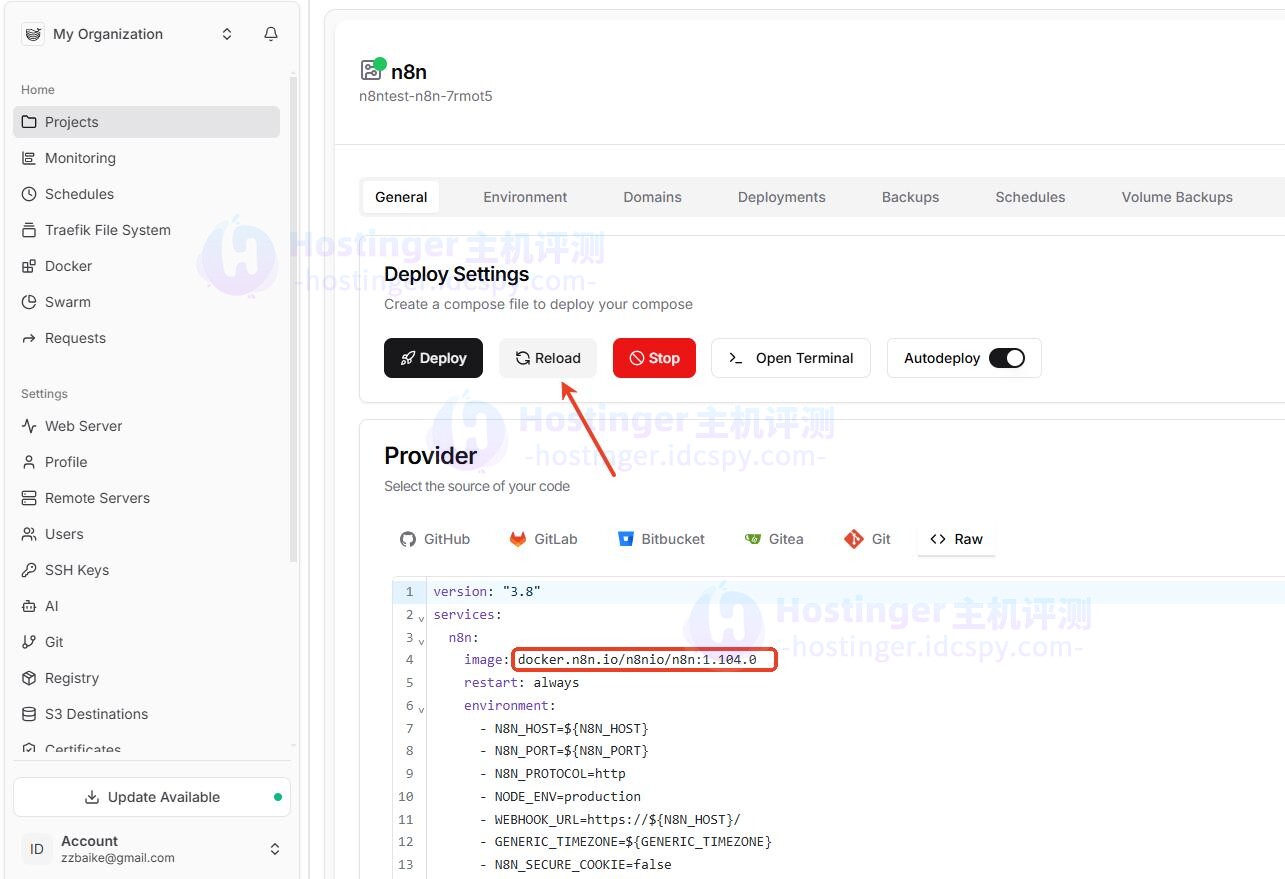The image size is (1285, 879).
Task: Click the red Stop button
Action: click(654, 358)
